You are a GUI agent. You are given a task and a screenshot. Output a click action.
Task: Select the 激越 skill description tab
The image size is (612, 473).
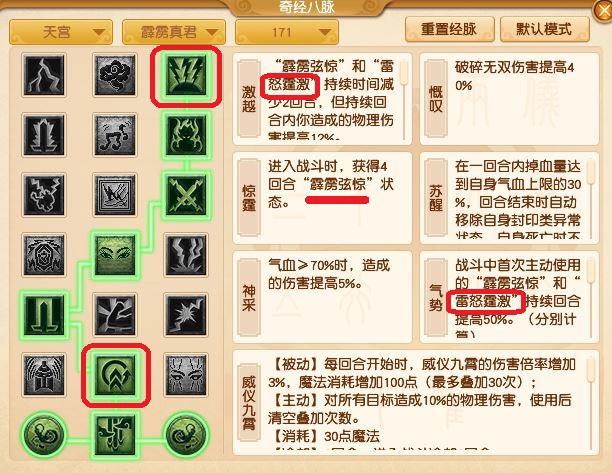click(x=249, y=99)
